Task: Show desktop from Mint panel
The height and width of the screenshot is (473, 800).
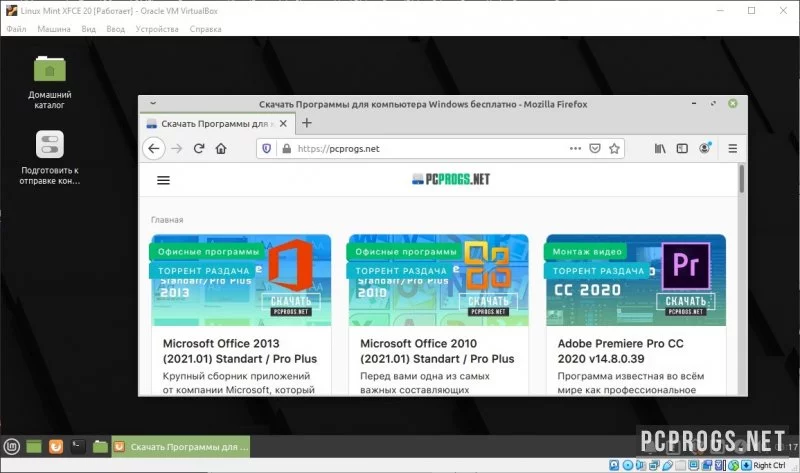Action: [34, 447]
